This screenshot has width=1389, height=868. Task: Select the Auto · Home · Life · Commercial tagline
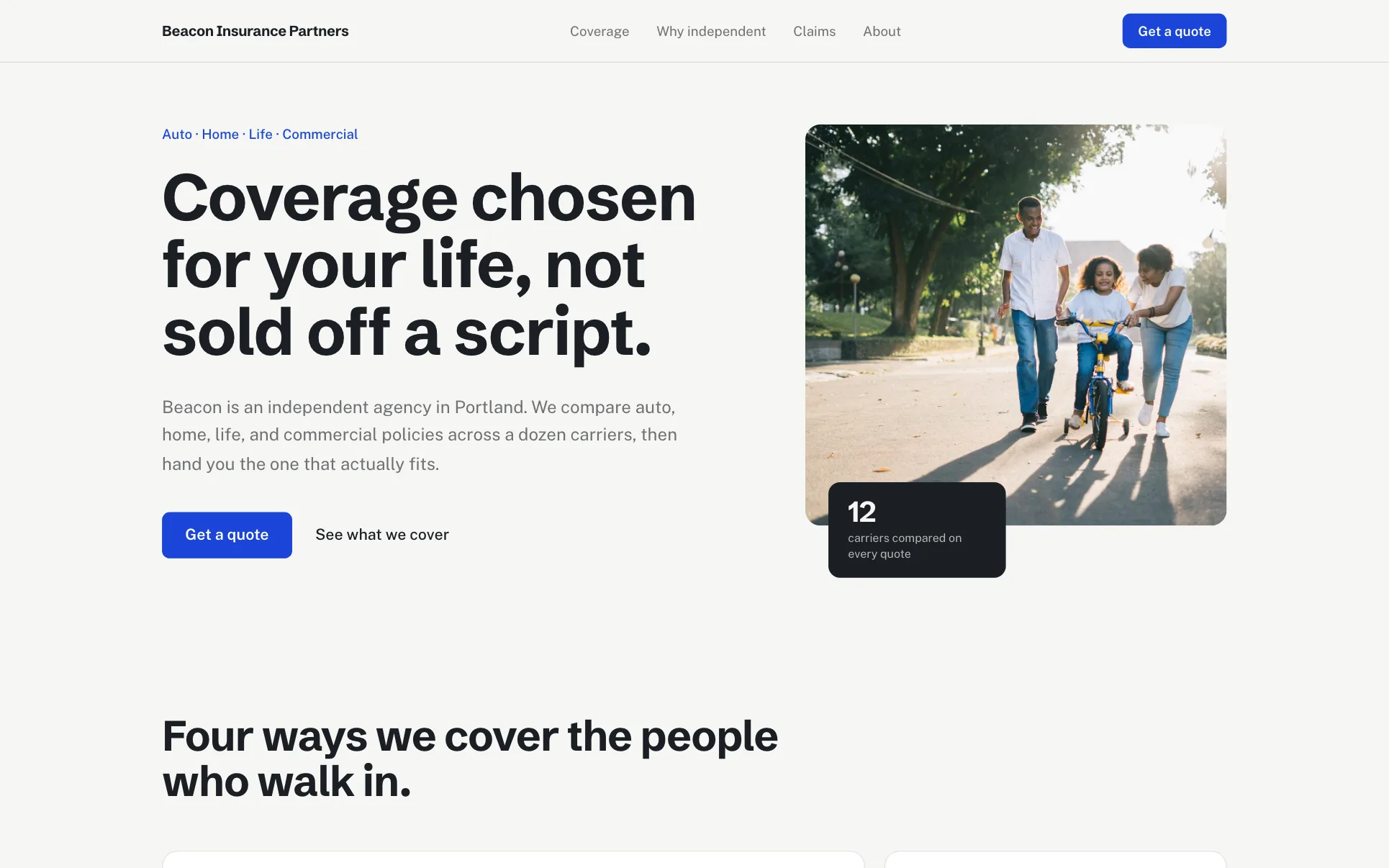click(x=260, y=134)
